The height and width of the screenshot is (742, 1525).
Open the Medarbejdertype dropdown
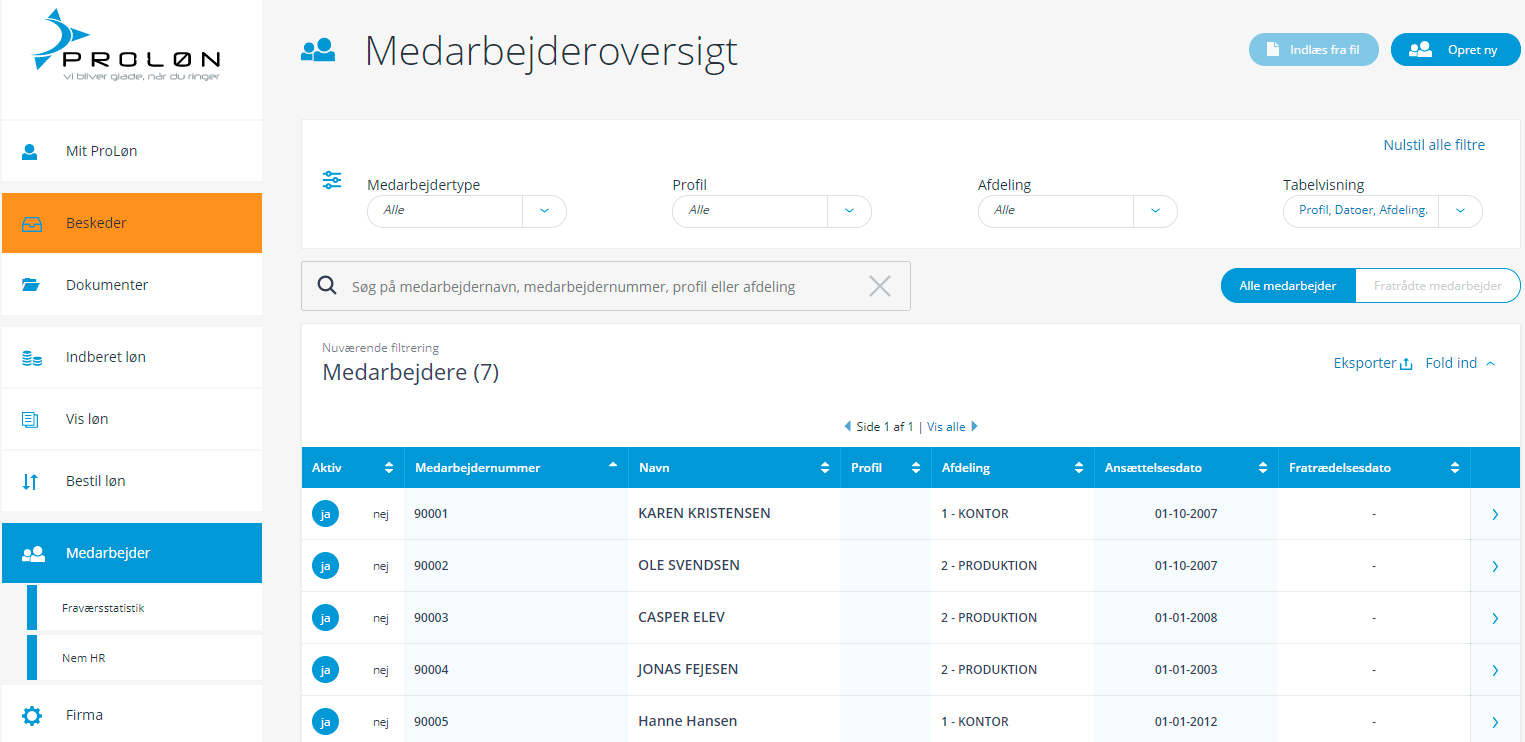pos(544,211)
